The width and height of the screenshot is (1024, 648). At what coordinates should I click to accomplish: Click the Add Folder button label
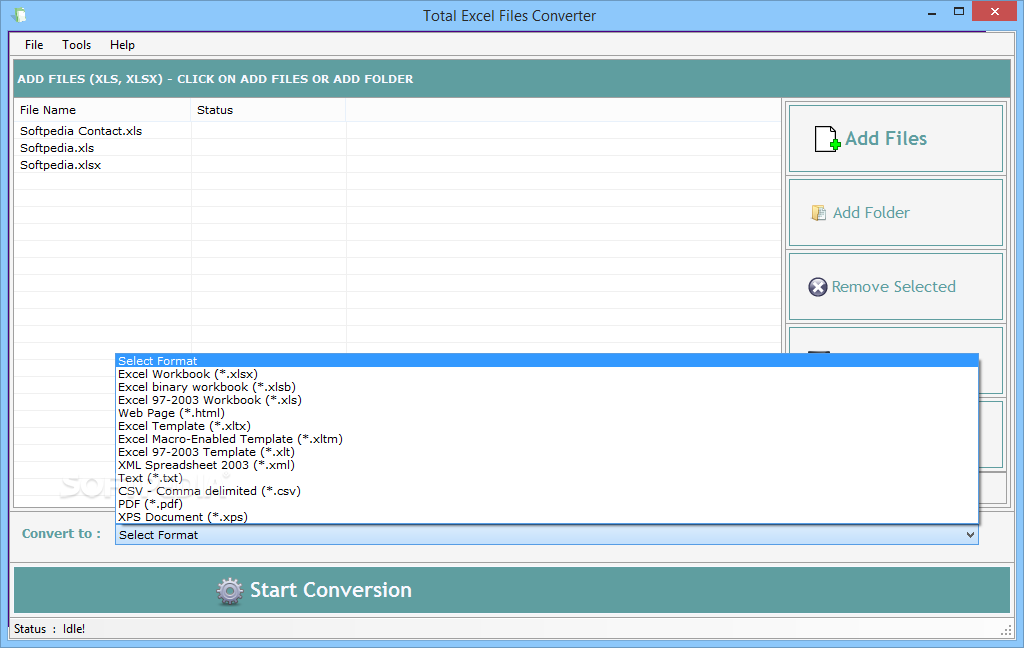[871, 213]
